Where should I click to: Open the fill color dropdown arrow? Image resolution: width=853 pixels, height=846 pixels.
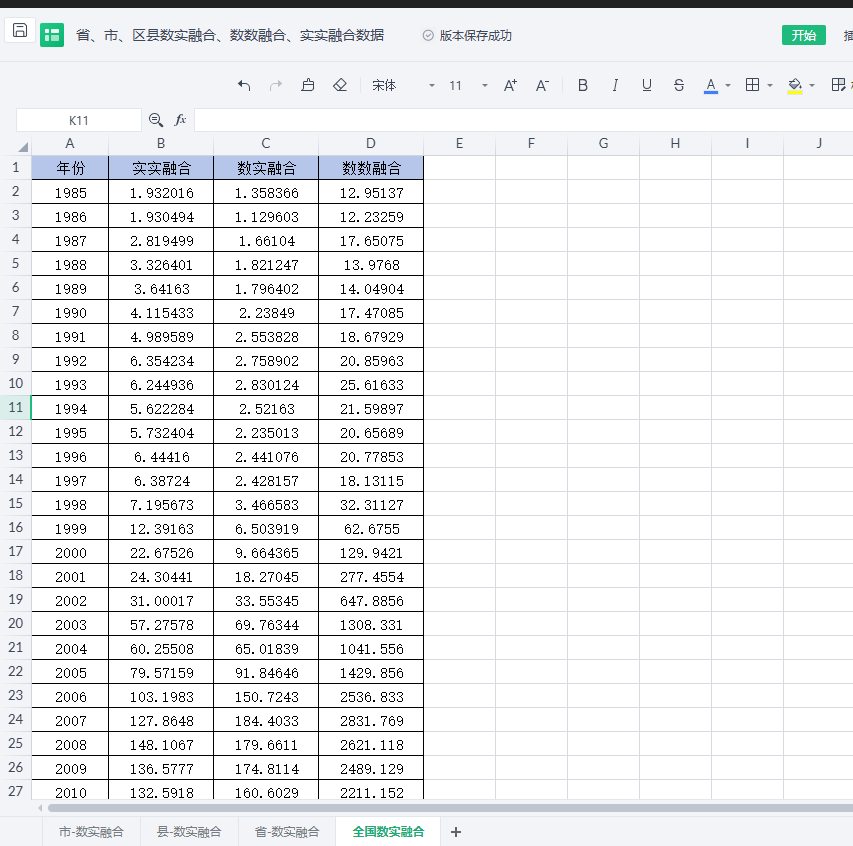(x=812, y=85)
